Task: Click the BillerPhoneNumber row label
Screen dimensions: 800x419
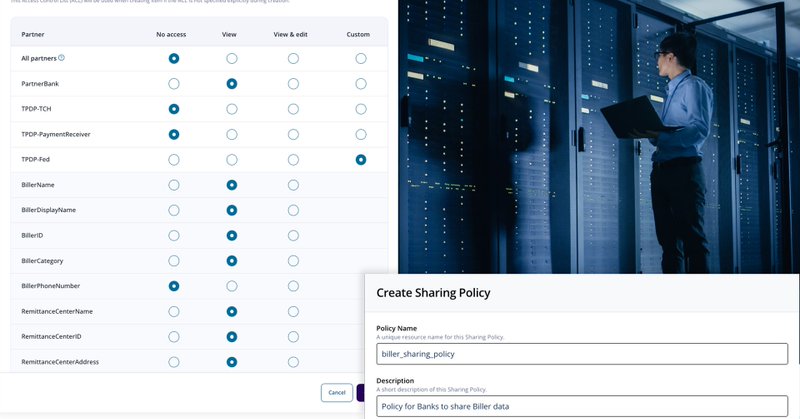Action: (51, 286)
